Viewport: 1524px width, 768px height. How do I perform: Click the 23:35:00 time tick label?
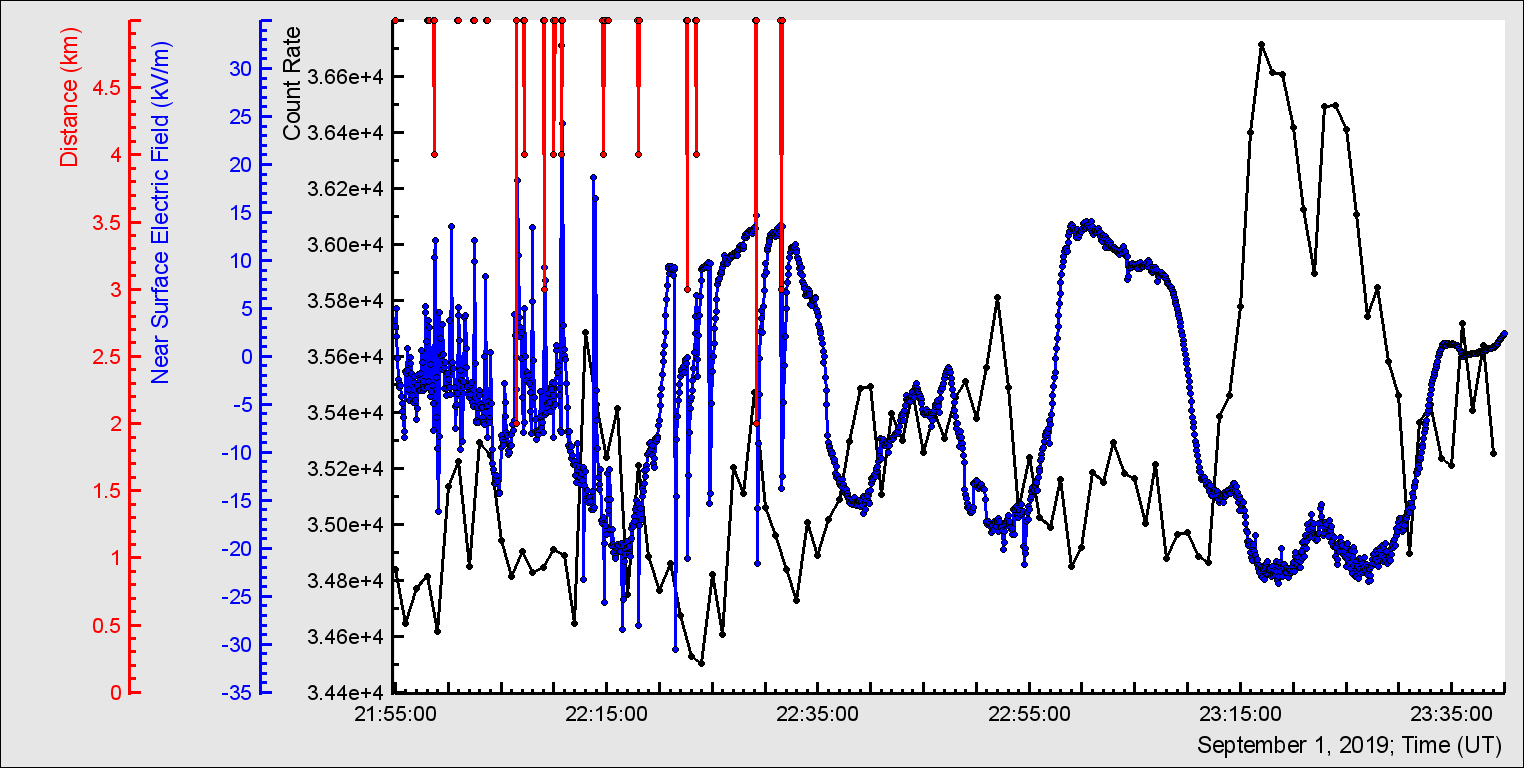pos(1451,714)
